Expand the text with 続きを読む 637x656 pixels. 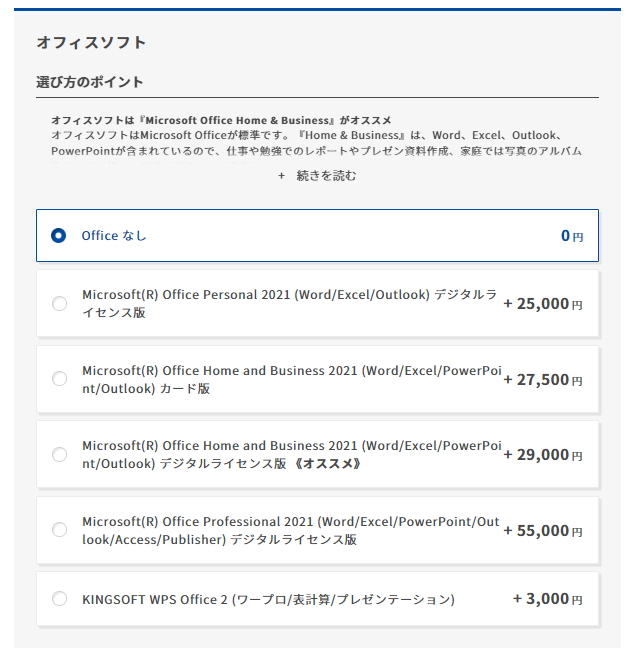(x=326, y=176)
